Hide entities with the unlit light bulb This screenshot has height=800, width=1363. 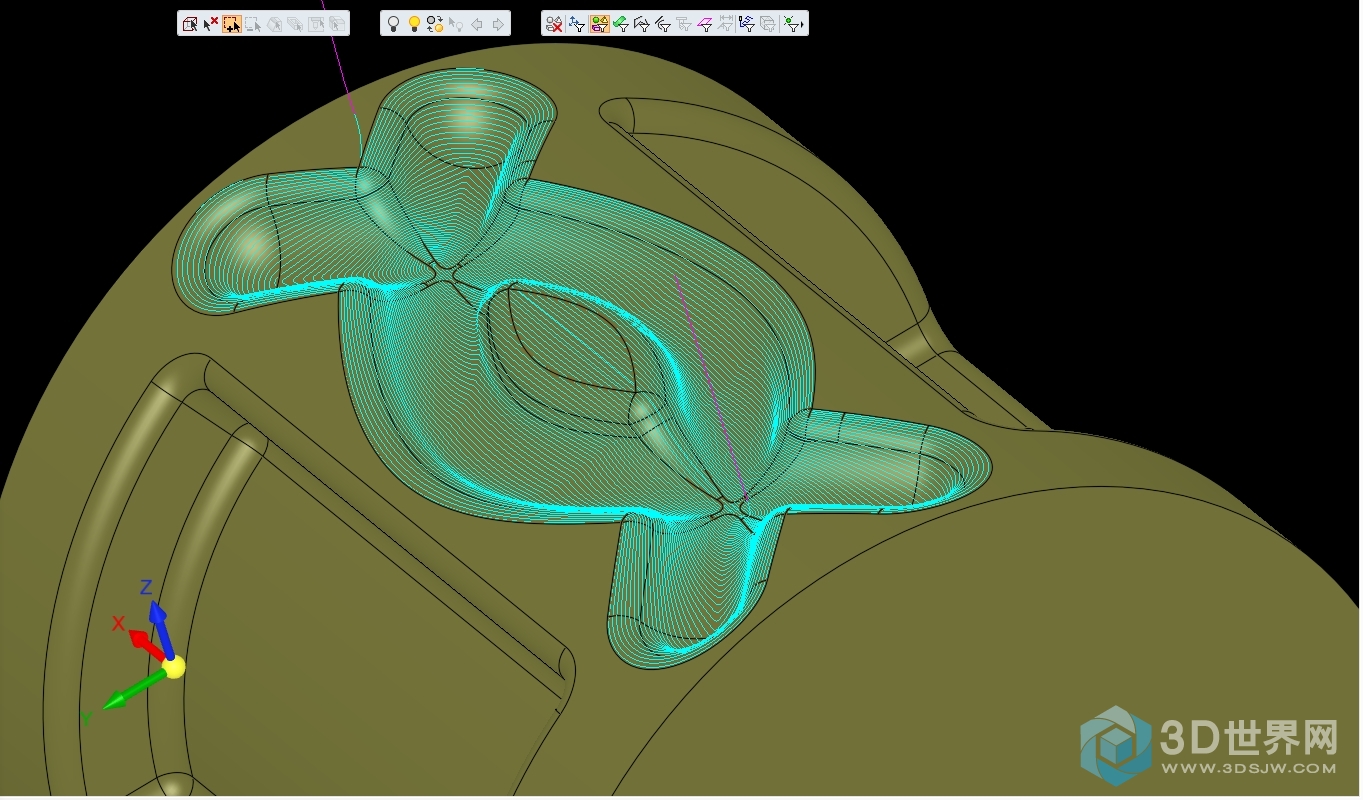point(393,24)
